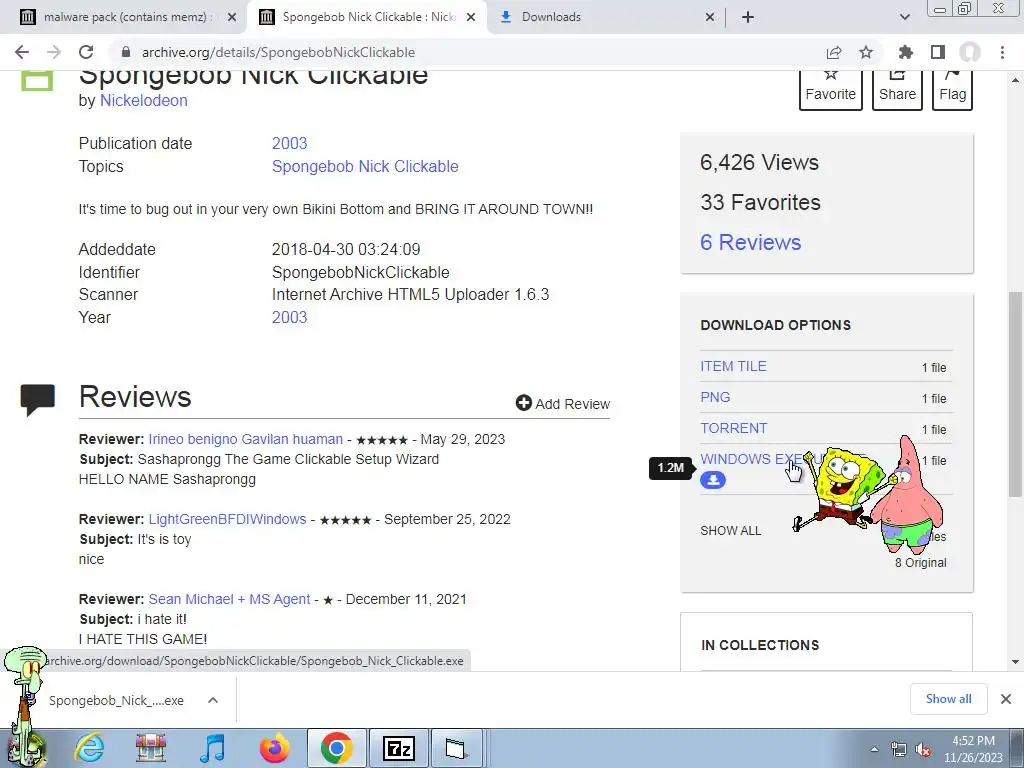1024x768 pixels.
Task: Open Internet Explorer from taskbar
Action: (x=89, y=748)
